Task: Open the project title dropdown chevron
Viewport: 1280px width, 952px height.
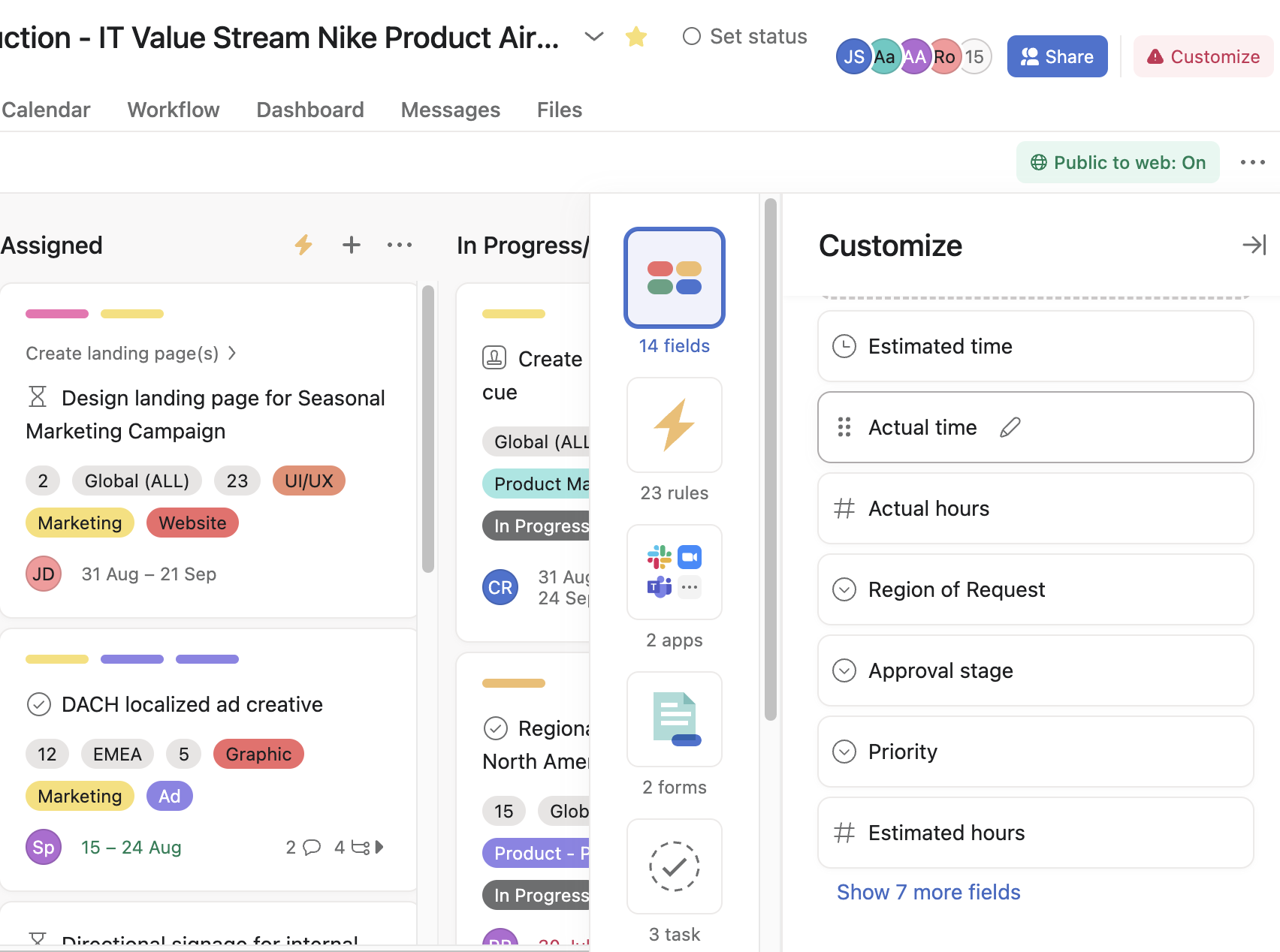Action: 594,36
